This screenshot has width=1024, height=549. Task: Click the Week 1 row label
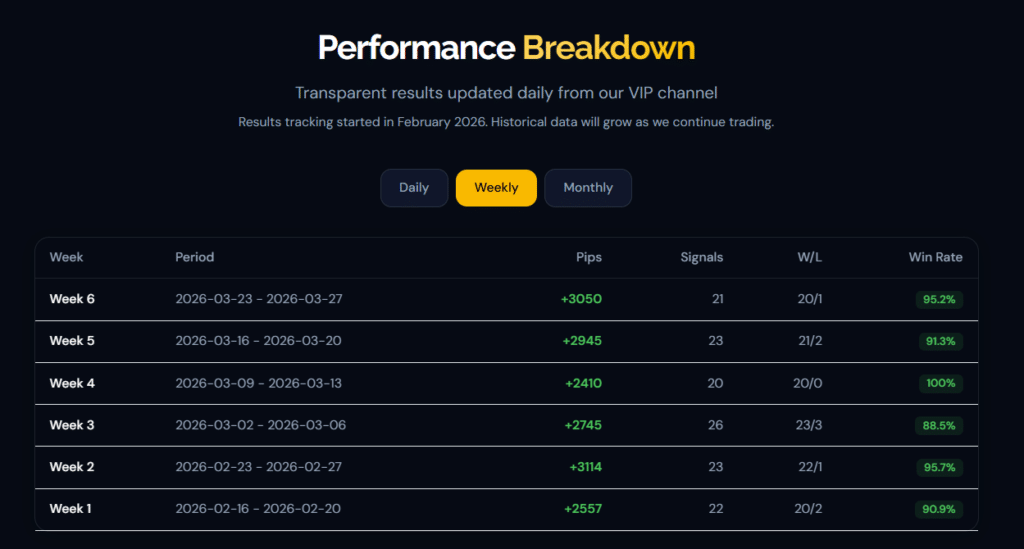(x=71, y=509)
